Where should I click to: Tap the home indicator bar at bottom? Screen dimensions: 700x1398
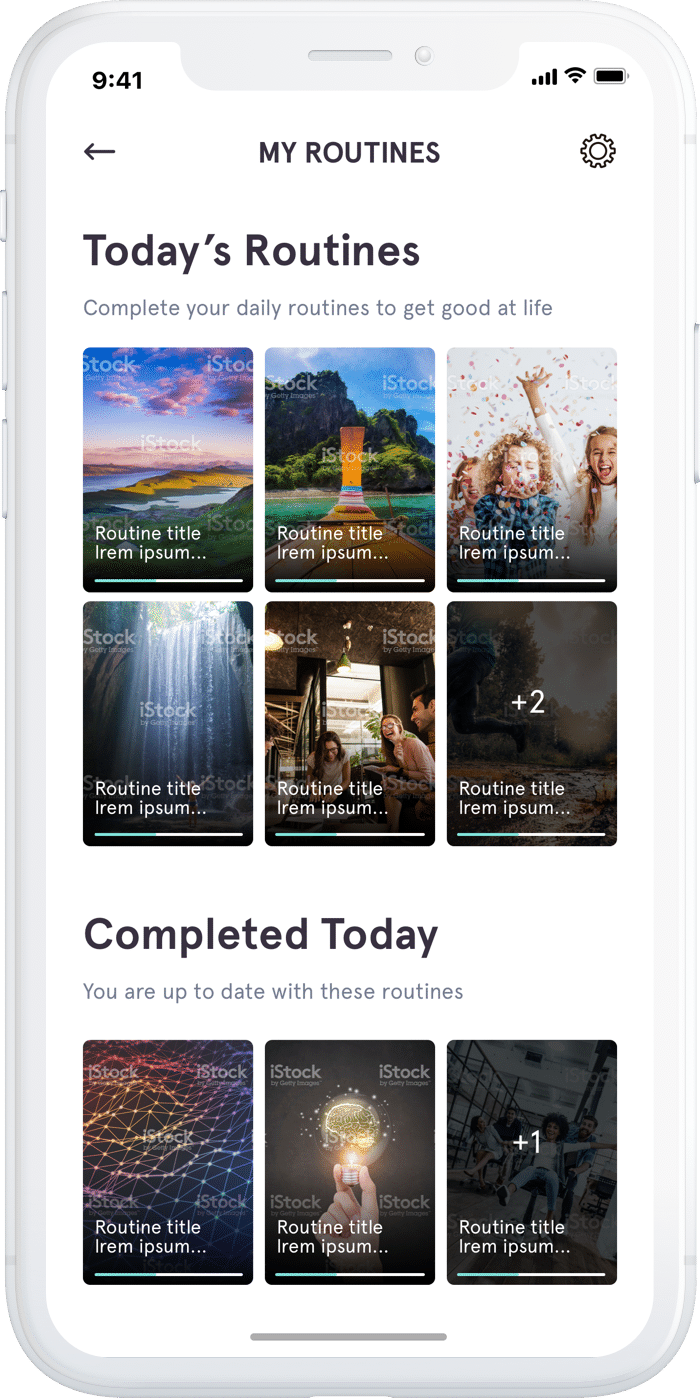(348, 1337)
